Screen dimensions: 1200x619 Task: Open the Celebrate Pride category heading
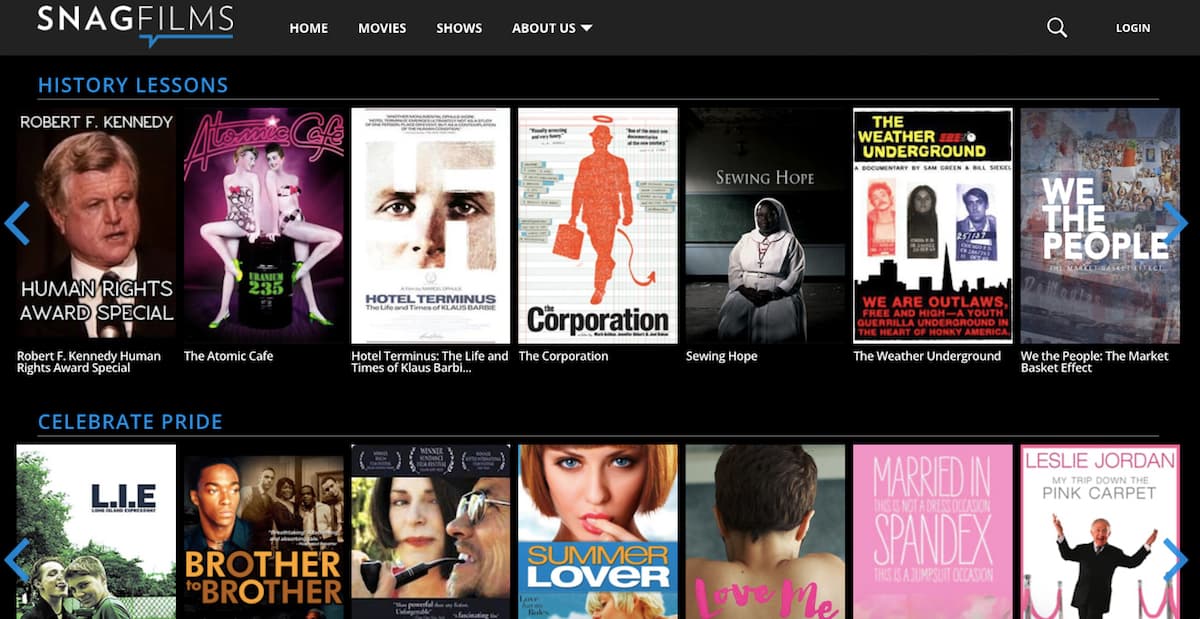click(130, 422)
